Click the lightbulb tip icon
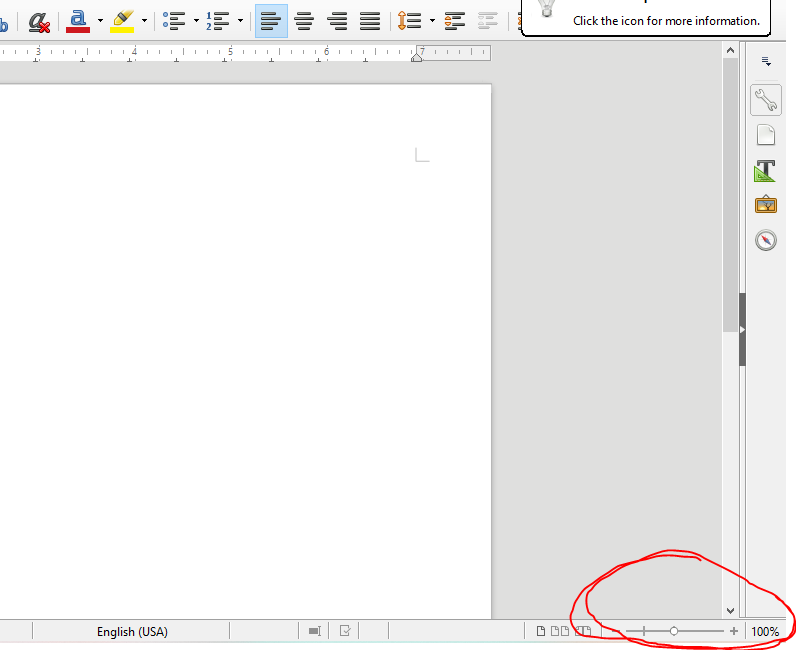This screenshot has height=650, width=796. click(546, 8)
